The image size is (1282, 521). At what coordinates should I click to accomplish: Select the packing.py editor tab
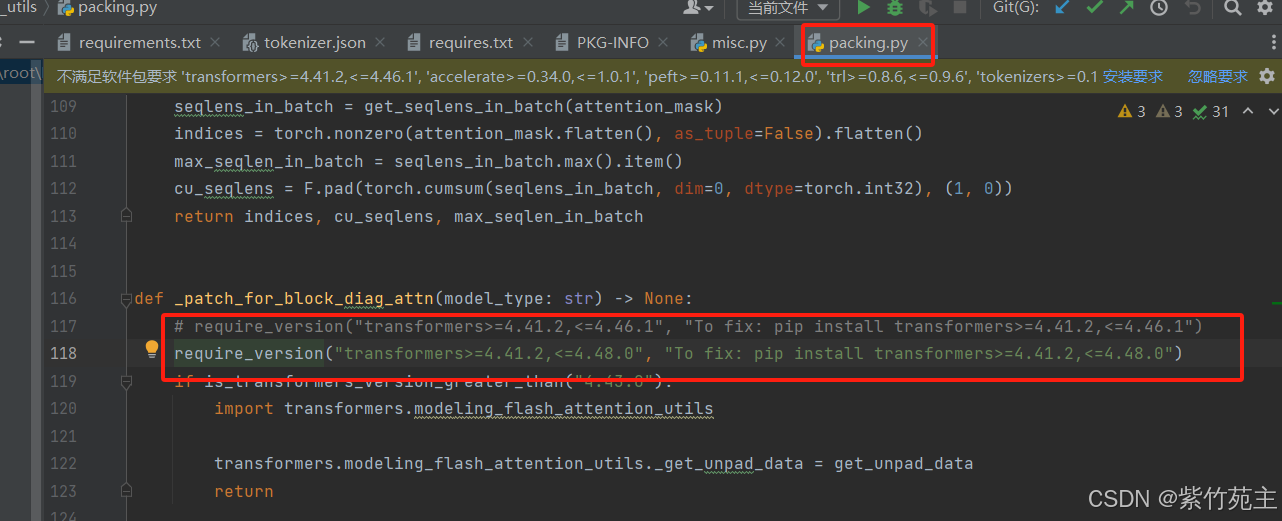(x=868, y=43)
